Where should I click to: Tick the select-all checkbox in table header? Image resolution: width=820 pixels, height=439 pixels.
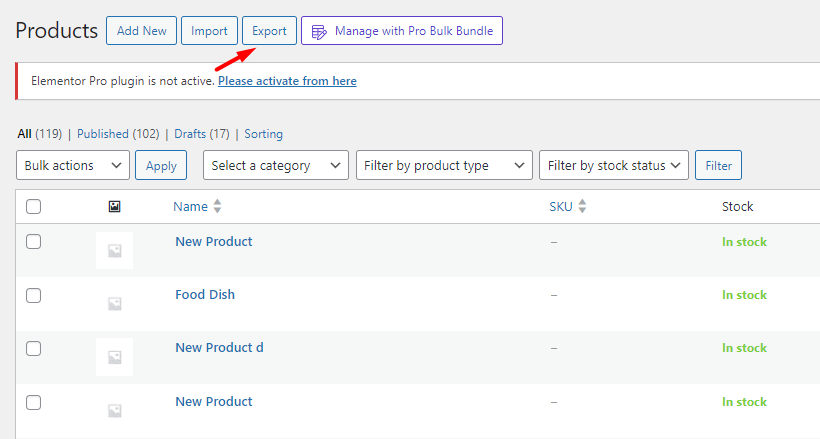coord(33,207)
